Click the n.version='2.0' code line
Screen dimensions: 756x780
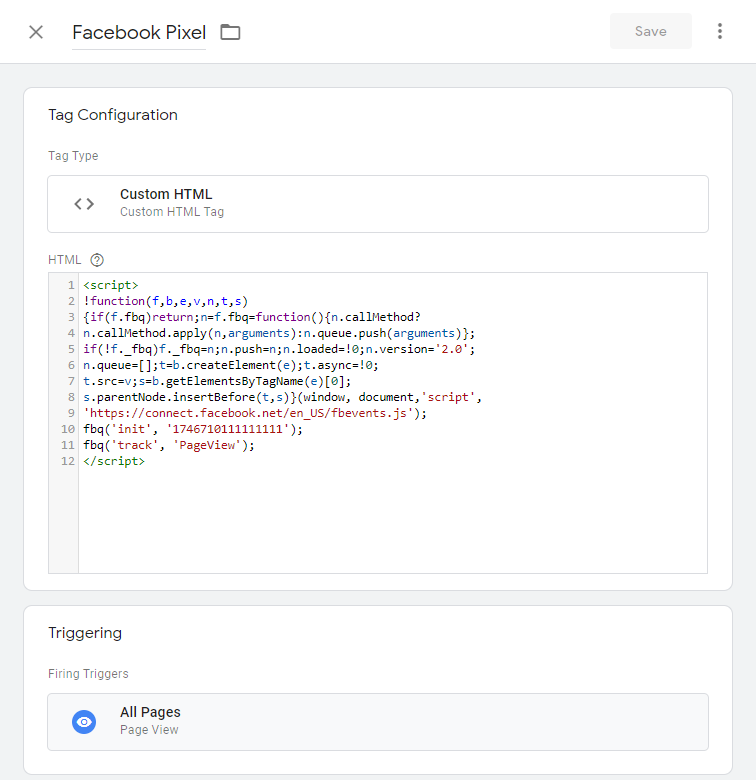coord(279,349)
